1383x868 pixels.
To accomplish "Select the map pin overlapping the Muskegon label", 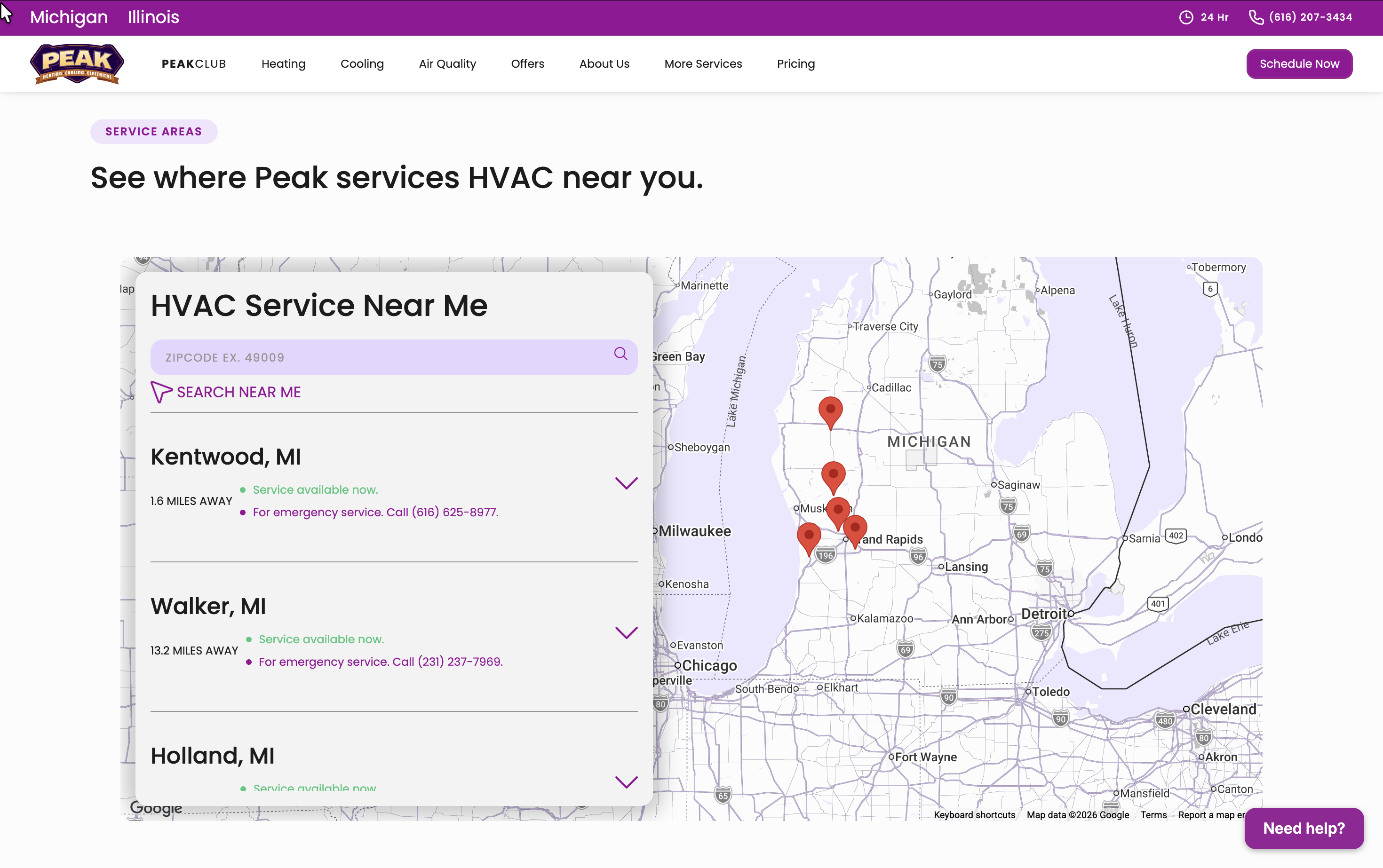I will tap(838, 513).
